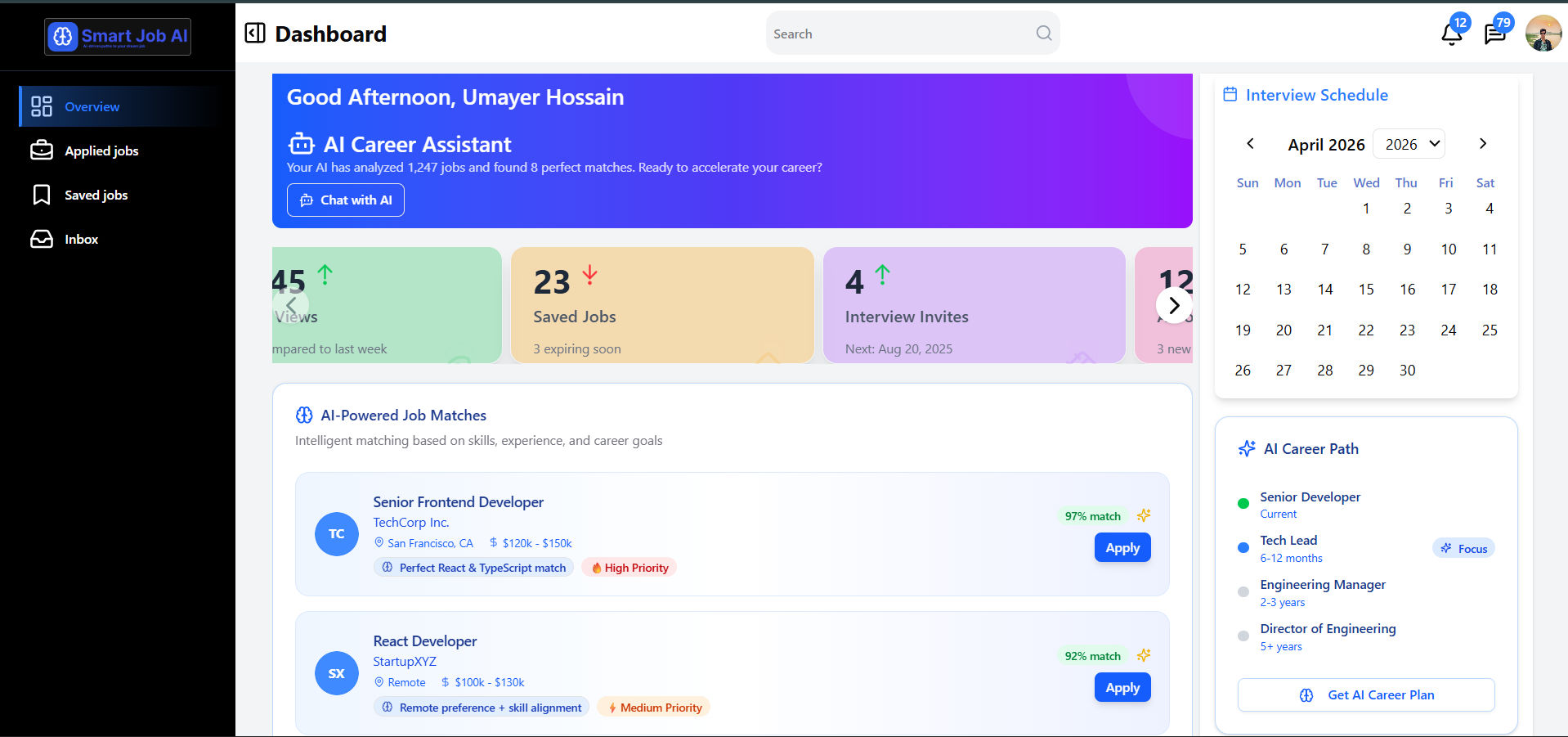The height and width of the screenshot is (737, 1568).
Task: Open messages chat icon
Action: 1494,34
